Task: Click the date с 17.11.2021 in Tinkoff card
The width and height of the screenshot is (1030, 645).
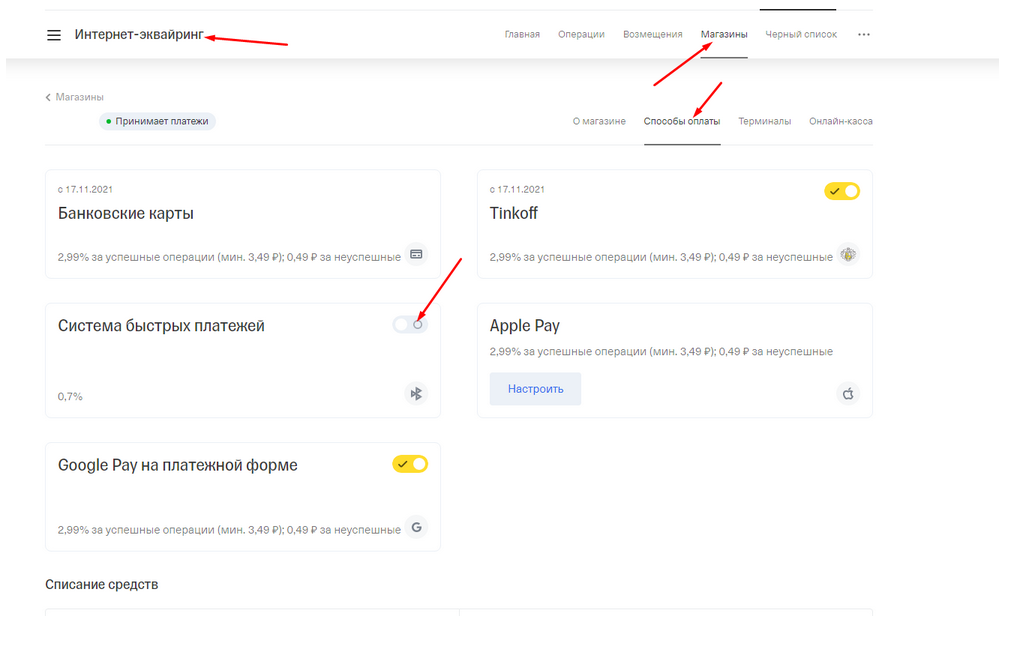Action: [517, 189]
